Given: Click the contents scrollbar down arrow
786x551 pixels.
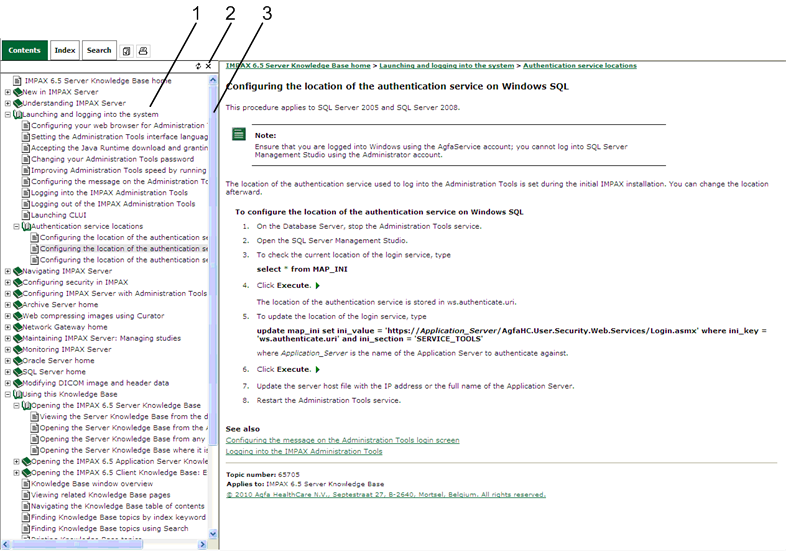Looking at the screenshot, I should click(x=213, y=534).
